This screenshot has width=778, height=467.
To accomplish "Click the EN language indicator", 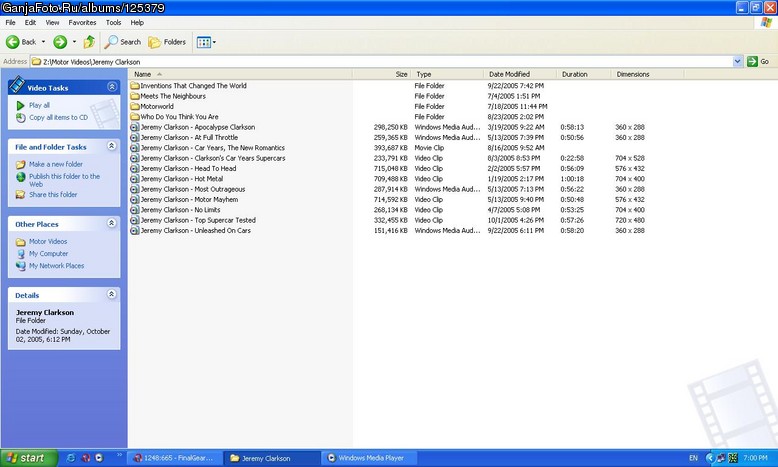I will [694, 458].
